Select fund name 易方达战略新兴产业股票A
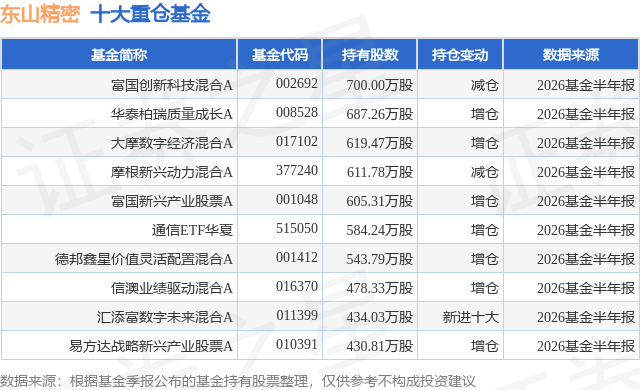Image resolution: width=640 pixels, height=390 pixels. [x=151, y=346]
